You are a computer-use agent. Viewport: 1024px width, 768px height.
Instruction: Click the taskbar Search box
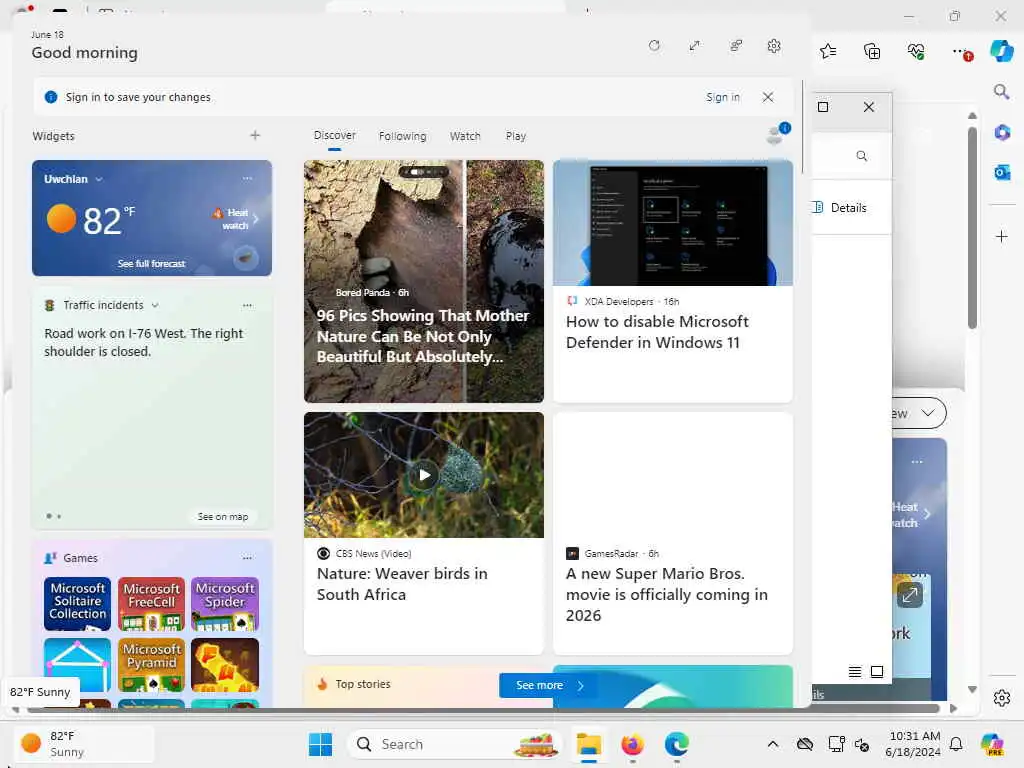tap(455, 744)
